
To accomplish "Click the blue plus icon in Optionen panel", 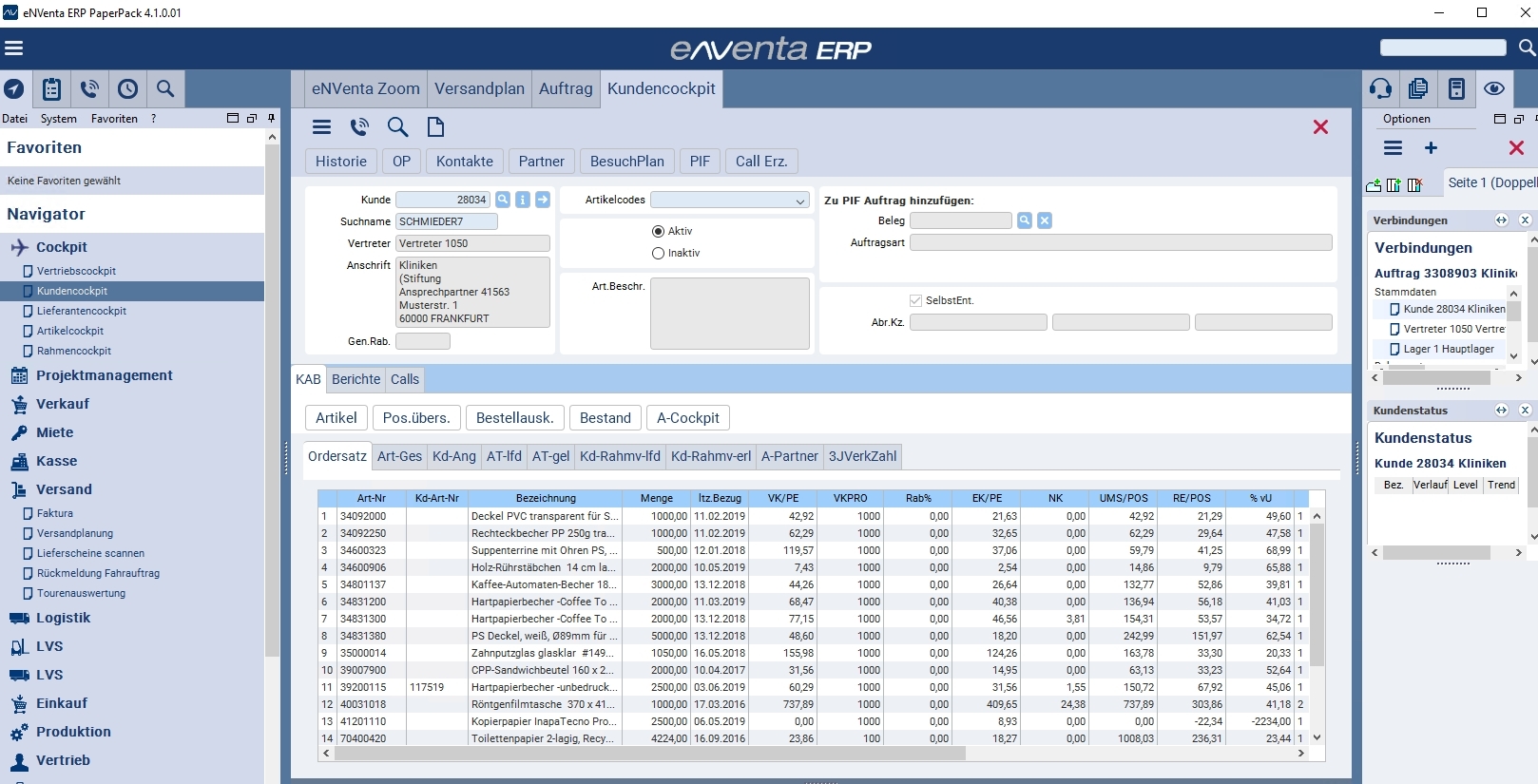I will click(x=1431, y=148).
